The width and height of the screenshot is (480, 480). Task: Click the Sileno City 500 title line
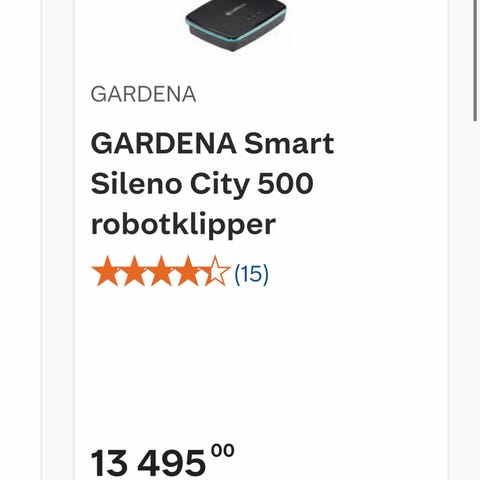pos(202,184)
